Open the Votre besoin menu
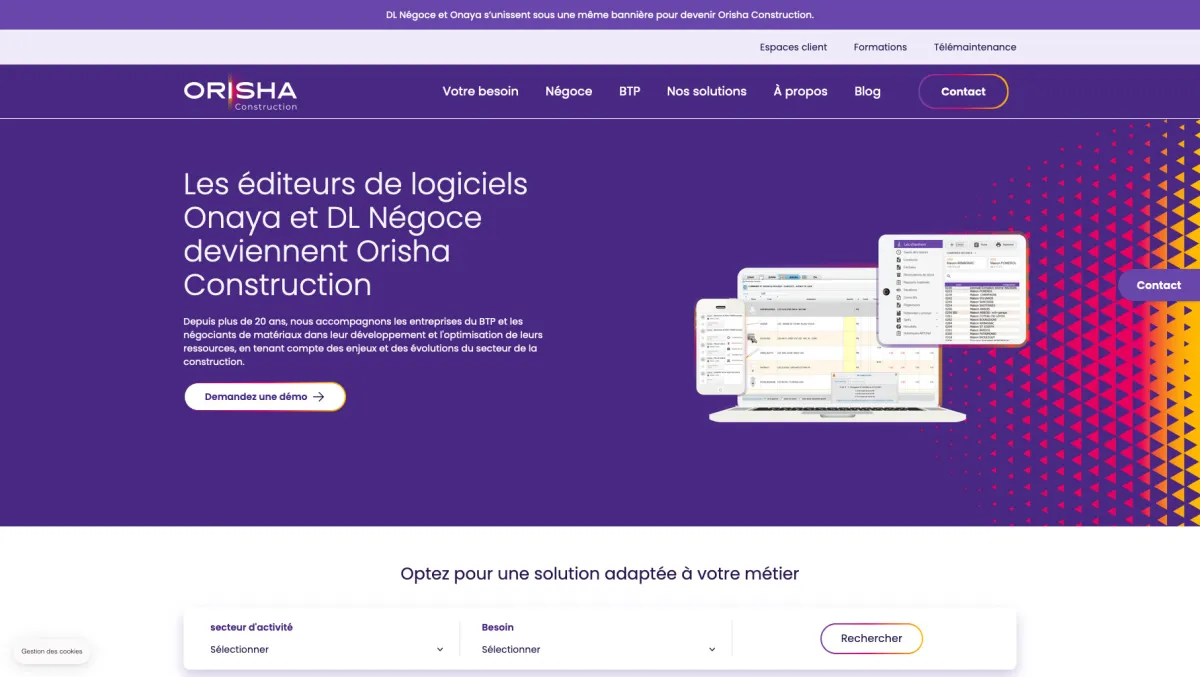Image resolution: width=1200 pixels, height=677 pixels. click(480, 91)
